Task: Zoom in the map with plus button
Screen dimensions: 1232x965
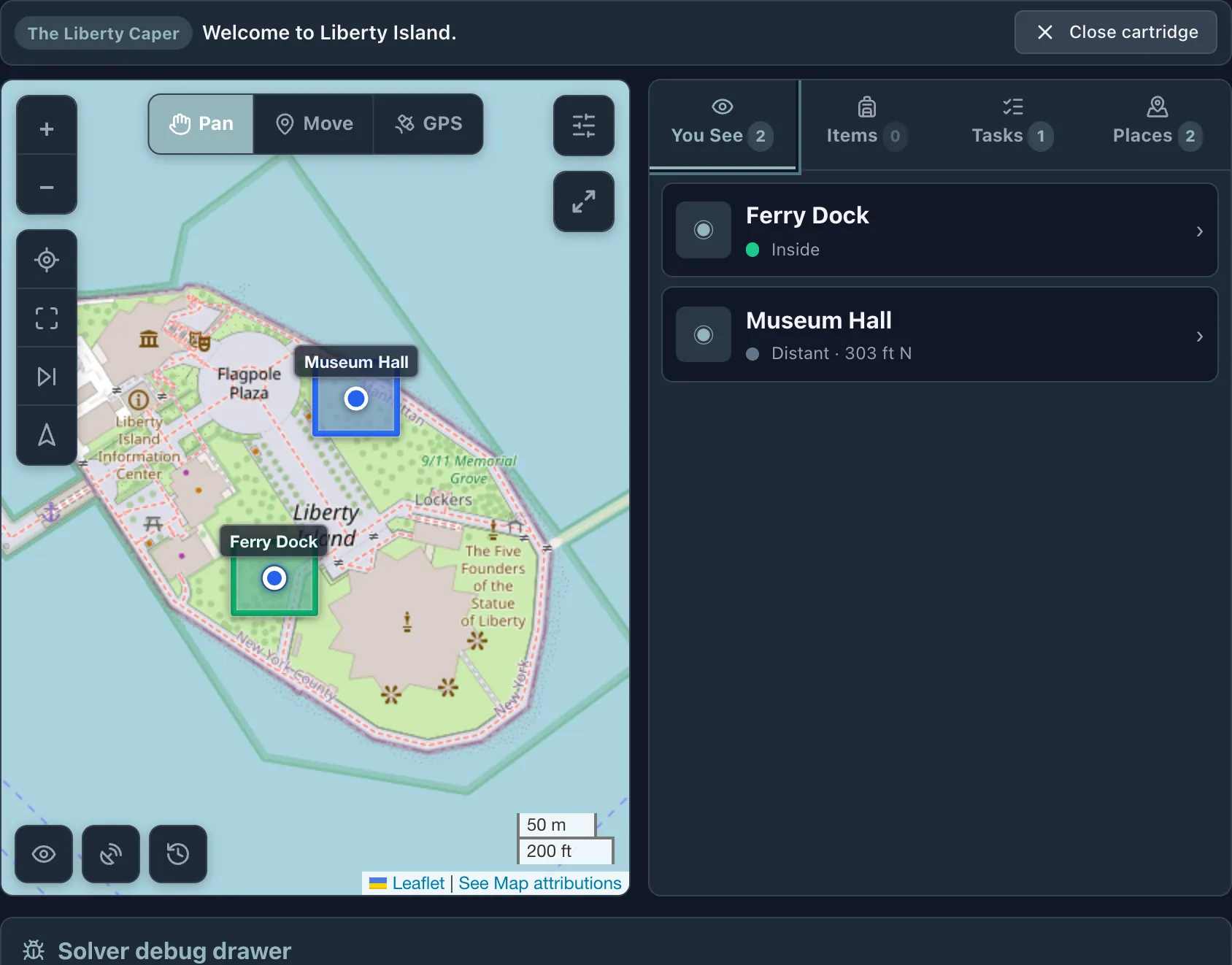Action: point(47,129)
